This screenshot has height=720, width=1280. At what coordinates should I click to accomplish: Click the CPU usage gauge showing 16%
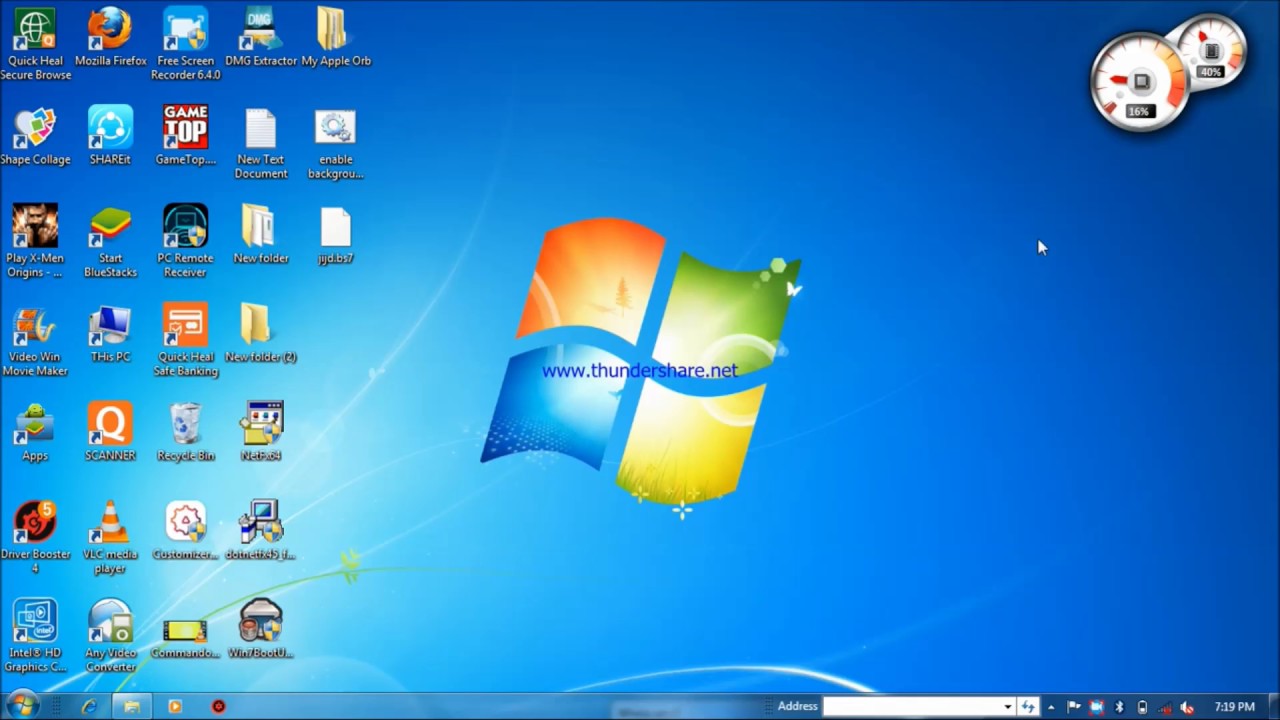point(1139,84)
